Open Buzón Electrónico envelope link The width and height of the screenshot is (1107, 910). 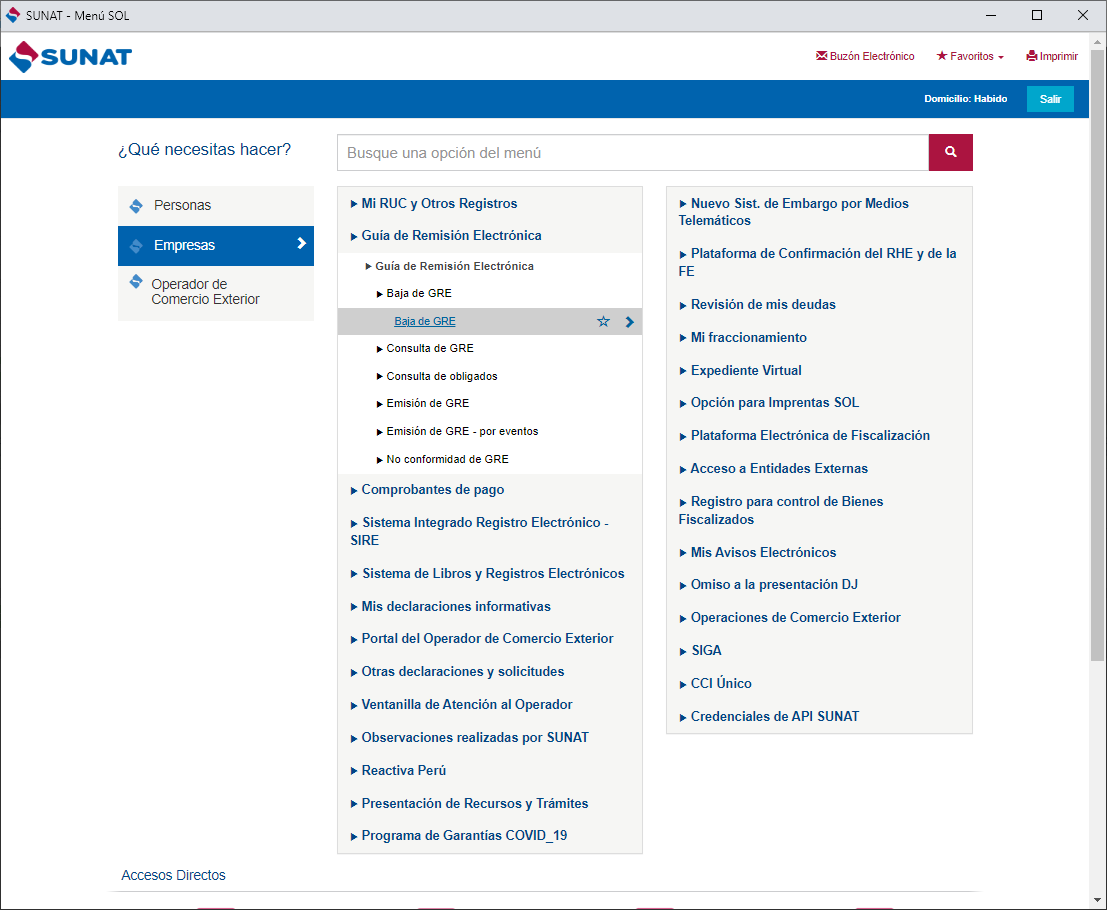tap(865, 56)
